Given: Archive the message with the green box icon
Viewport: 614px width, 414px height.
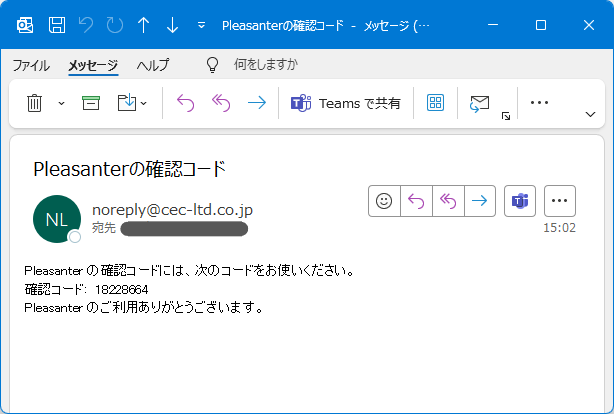Looking at the screenshot, I should [x=91, y=103].
